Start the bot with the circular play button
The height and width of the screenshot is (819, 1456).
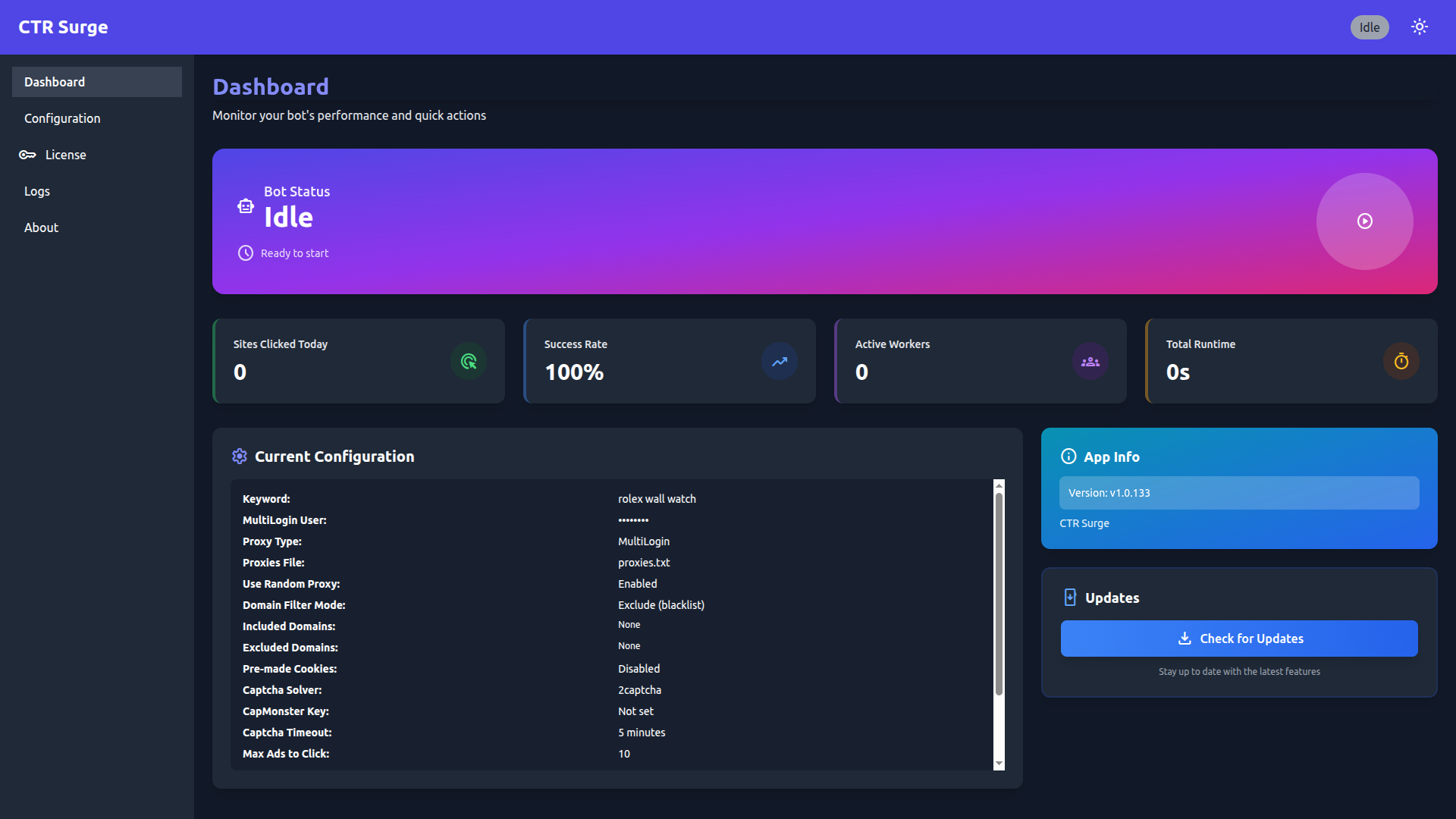click(1363, 221)
